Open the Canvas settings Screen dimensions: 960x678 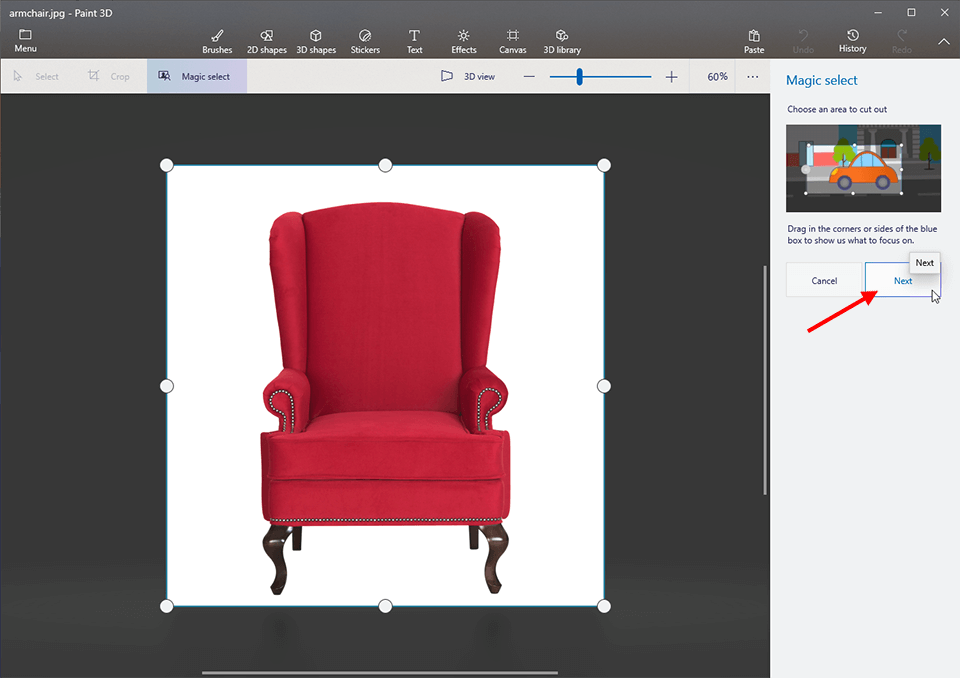[512, 40]
